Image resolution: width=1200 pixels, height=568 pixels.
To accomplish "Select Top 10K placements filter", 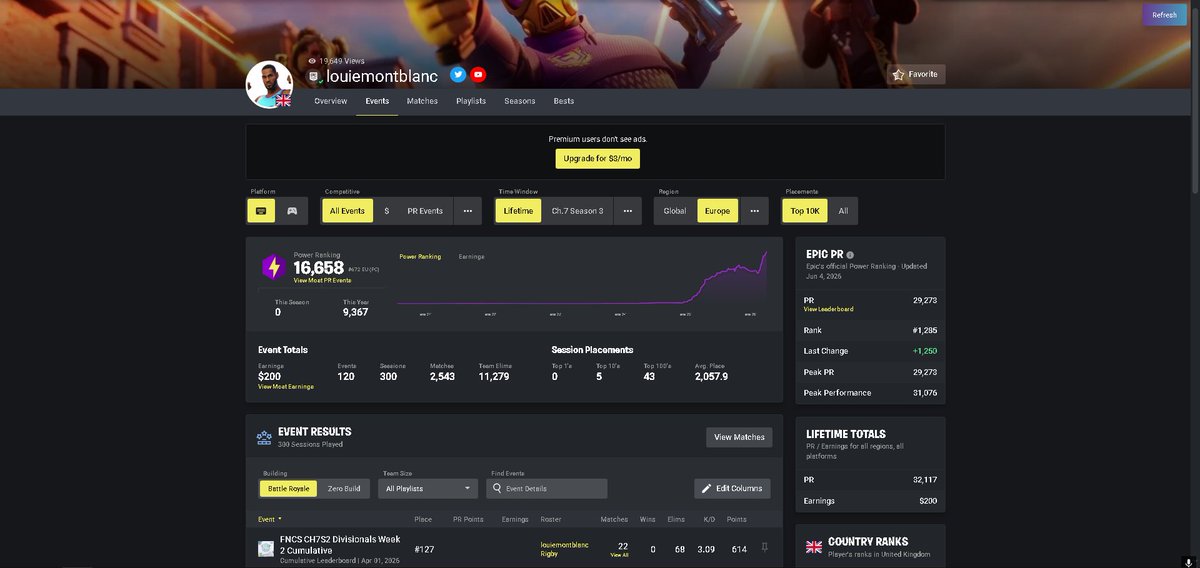I will tap(806, 211).
